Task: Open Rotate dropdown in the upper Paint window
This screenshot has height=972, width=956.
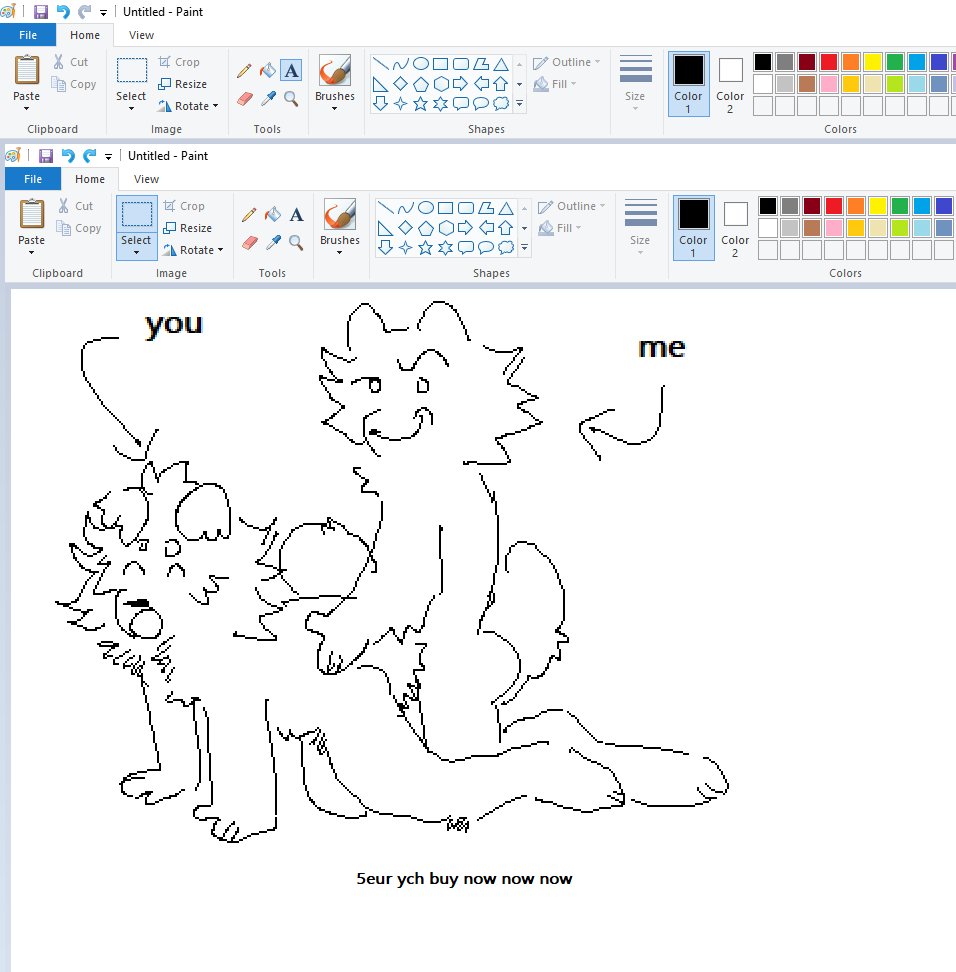Action: point(215,106)
